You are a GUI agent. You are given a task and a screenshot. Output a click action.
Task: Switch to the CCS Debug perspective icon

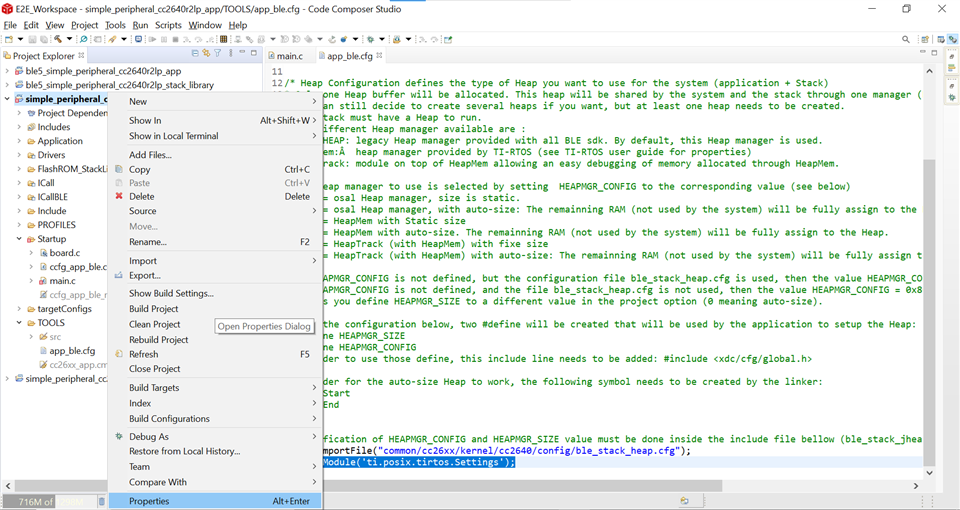tap(953, 39)
